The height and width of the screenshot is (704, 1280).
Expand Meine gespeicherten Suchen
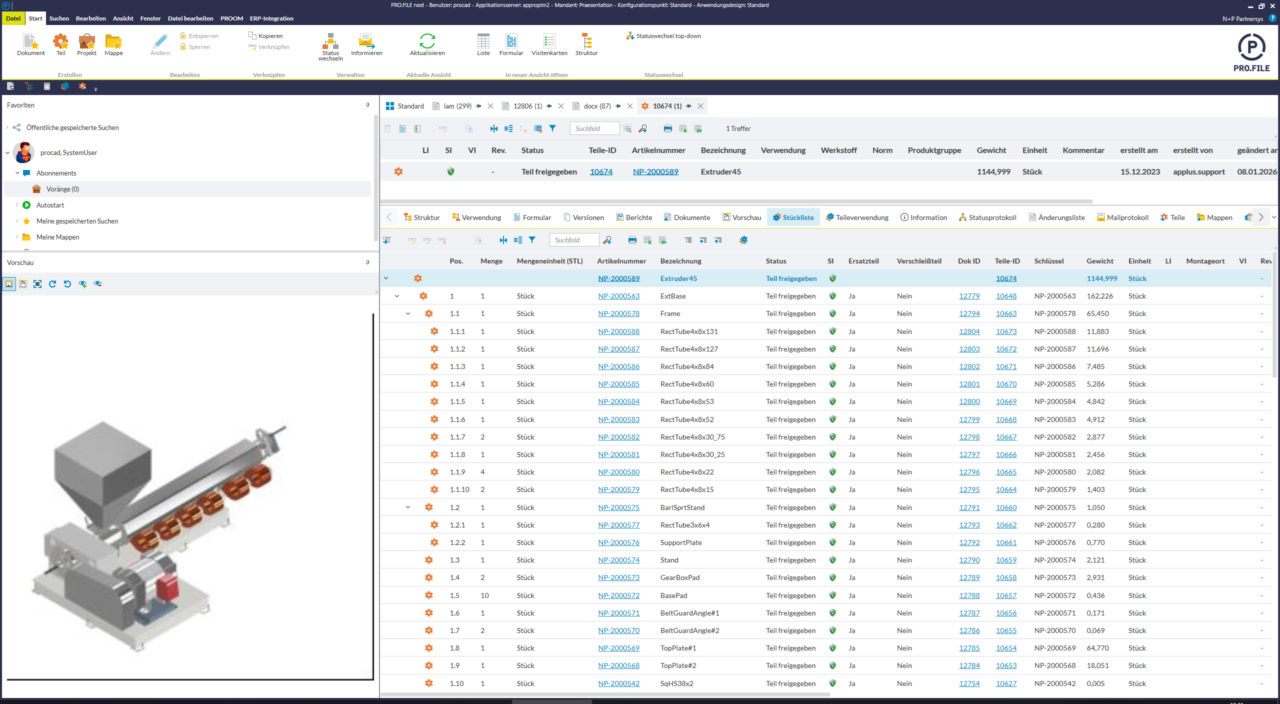click(x=16, y=221)
